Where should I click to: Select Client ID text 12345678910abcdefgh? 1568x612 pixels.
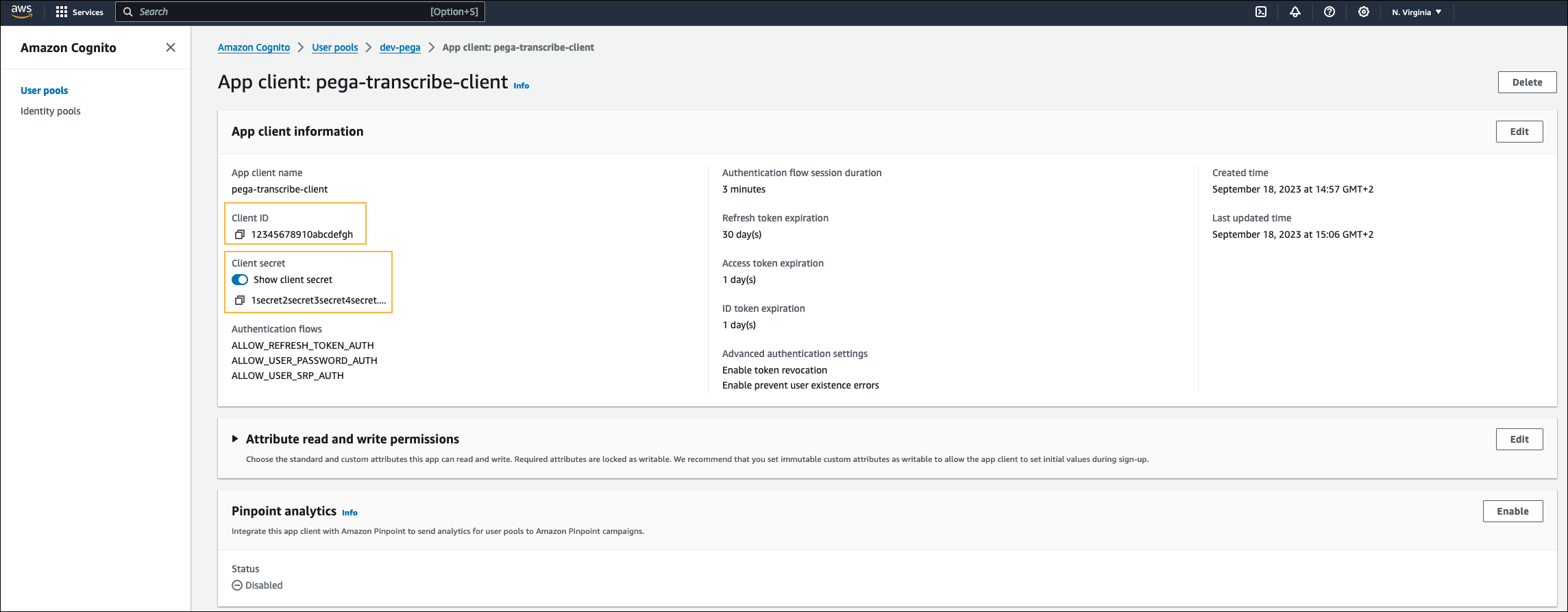coord(302,234)
